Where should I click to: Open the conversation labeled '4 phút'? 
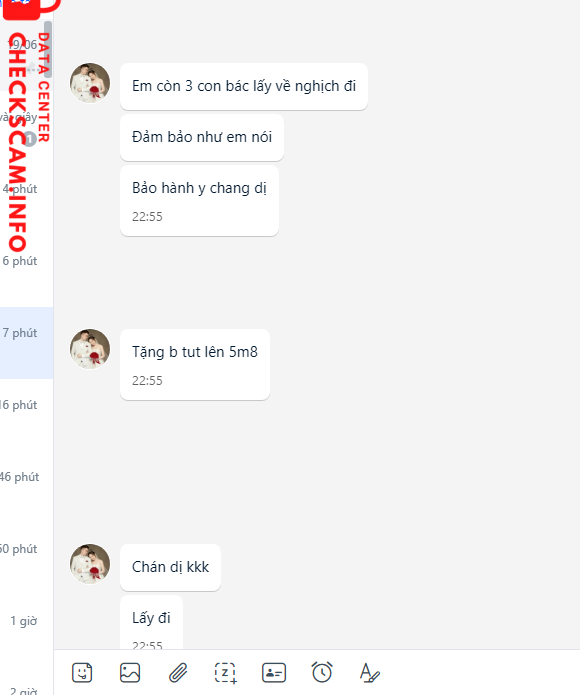tap(27, 199)
